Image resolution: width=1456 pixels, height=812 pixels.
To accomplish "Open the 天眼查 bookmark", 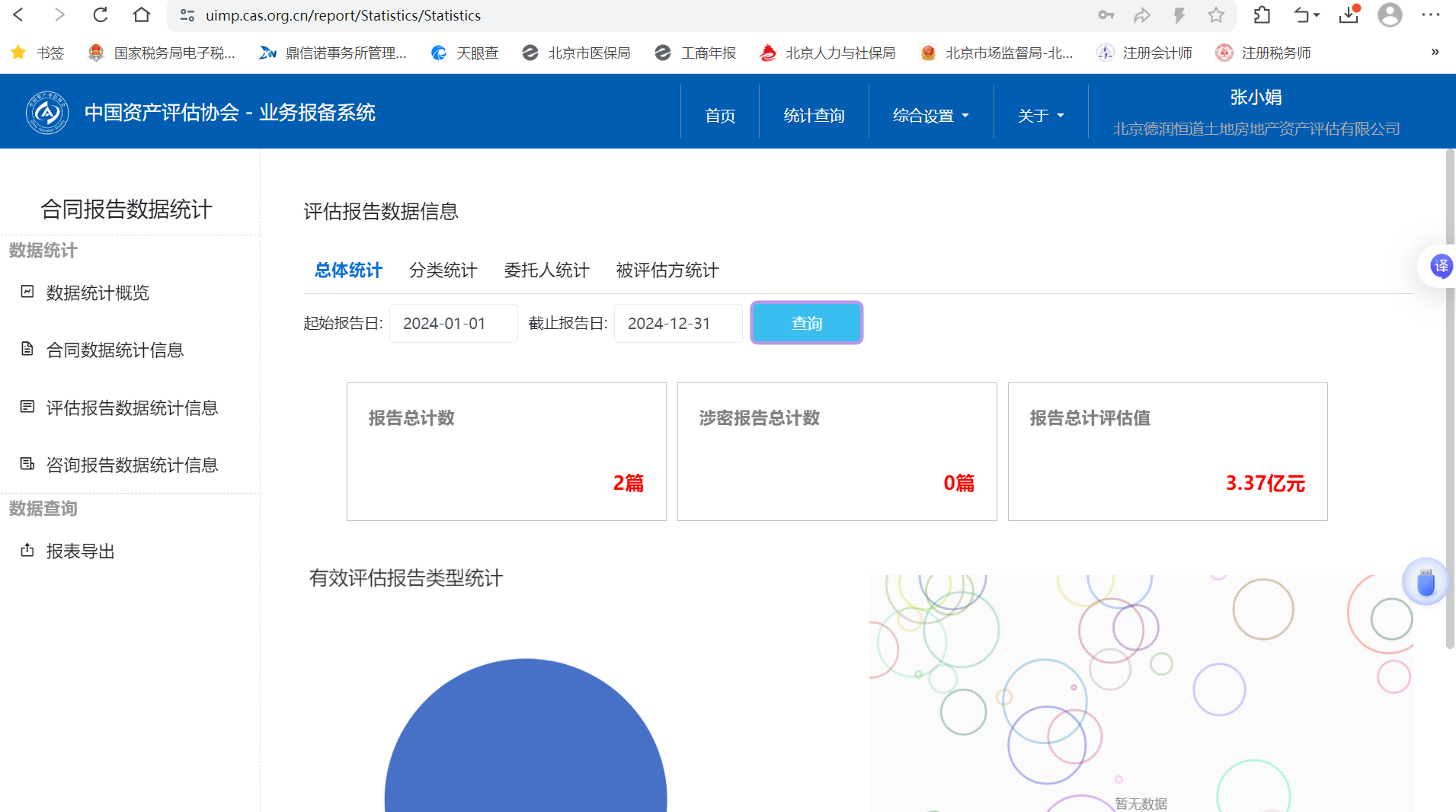I will pos(465,53).
